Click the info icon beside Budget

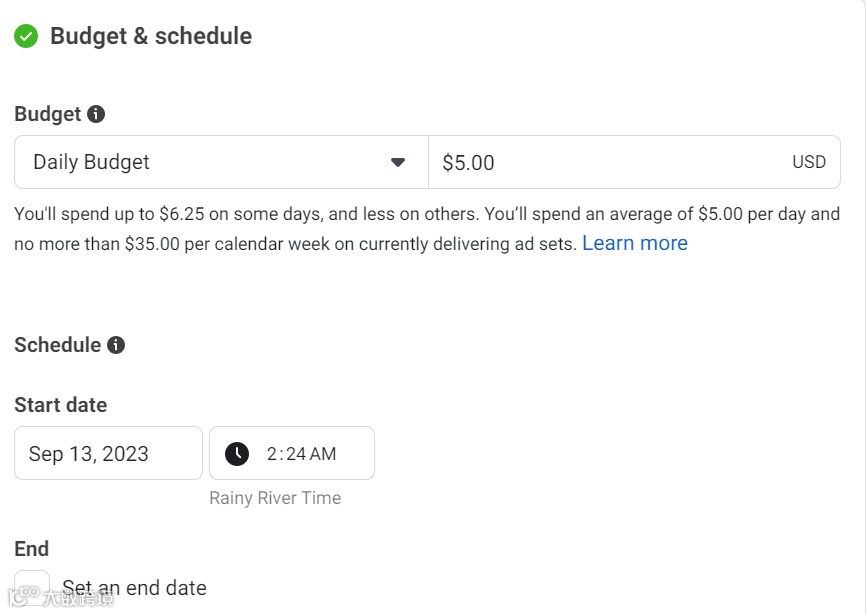96,114
